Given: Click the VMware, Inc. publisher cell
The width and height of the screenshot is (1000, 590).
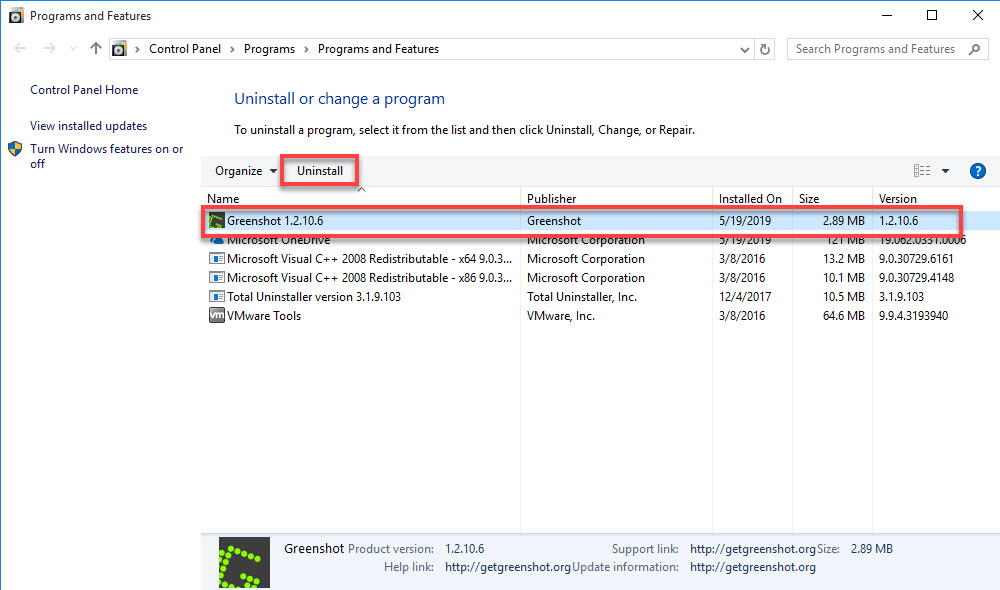Looking at the screenshot, I should click(x=561, y=316).
